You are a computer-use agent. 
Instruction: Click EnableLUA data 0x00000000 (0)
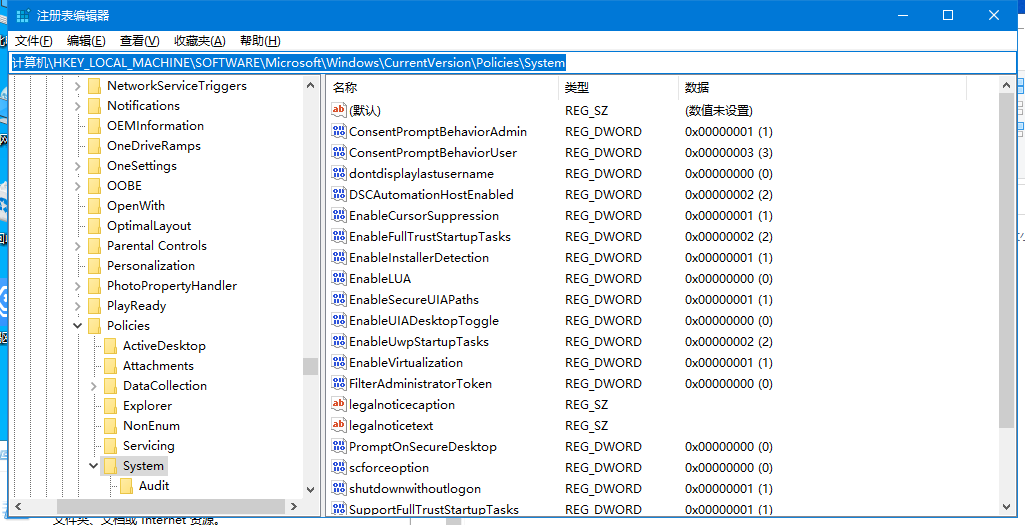tap(729, 279)
